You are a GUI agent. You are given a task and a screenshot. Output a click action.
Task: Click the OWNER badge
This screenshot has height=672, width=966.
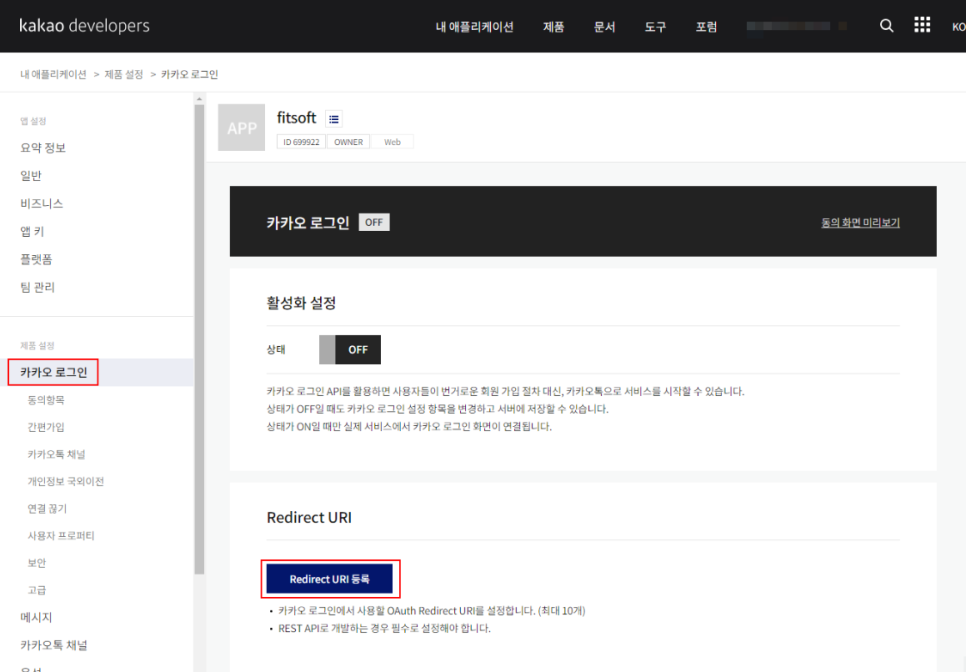click(349, 142)
